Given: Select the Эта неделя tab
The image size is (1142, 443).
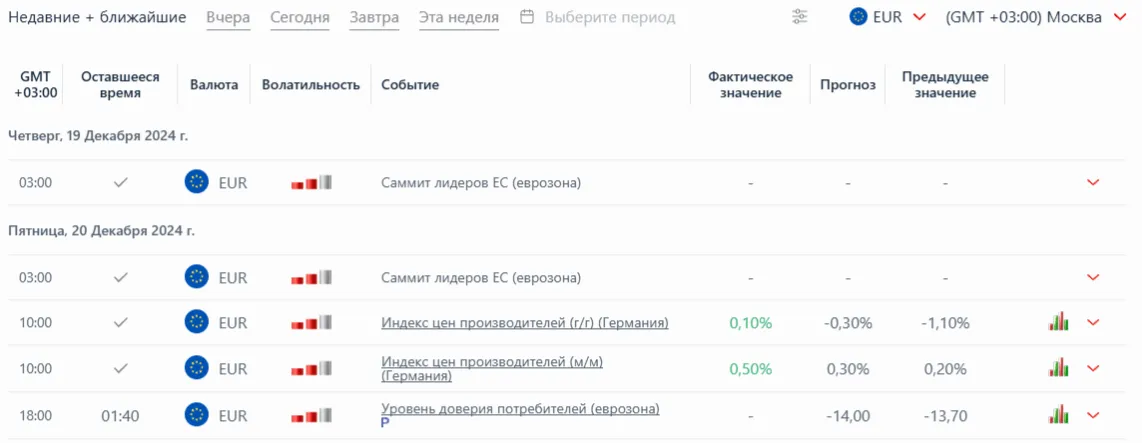Looking at the screenshot, I should pyautogui.click(x=458, y=18).
